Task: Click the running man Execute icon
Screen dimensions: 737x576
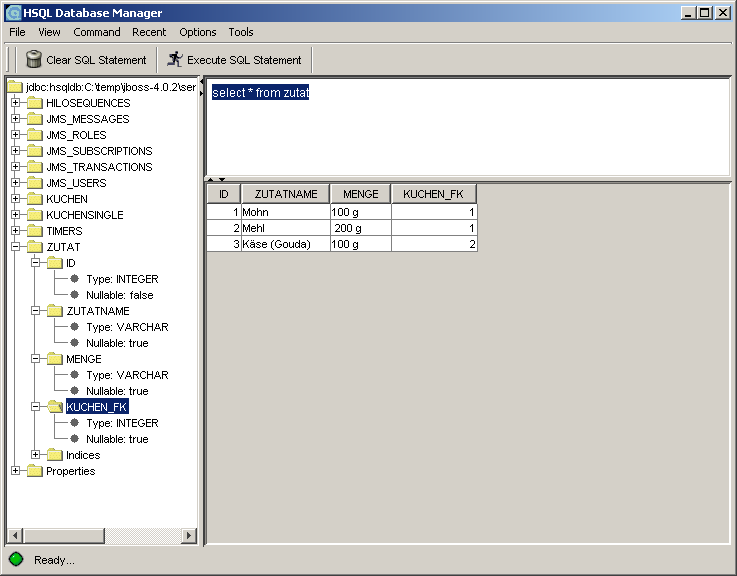Action: point(175,59)
